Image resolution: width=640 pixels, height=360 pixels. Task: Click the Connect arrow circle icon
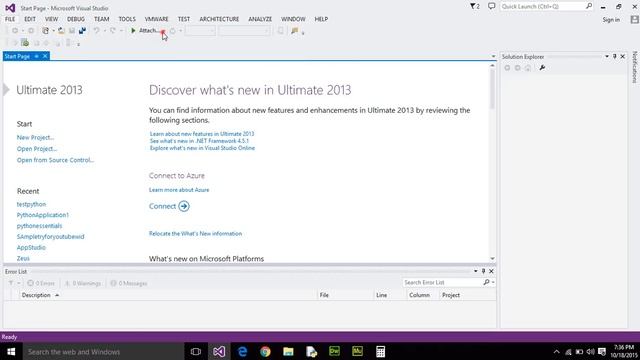[184, 206]
